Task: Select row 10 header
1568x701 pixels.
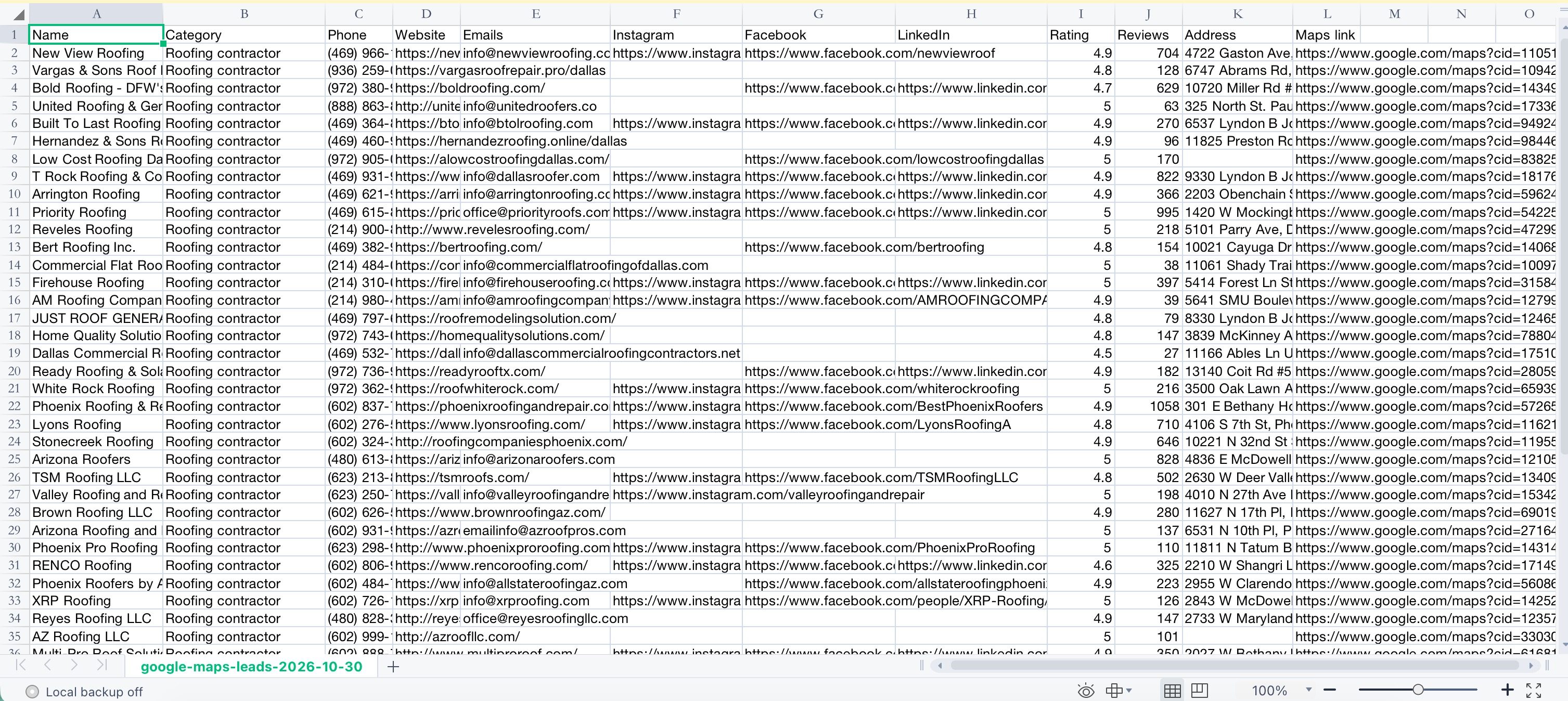Action: 14,194
